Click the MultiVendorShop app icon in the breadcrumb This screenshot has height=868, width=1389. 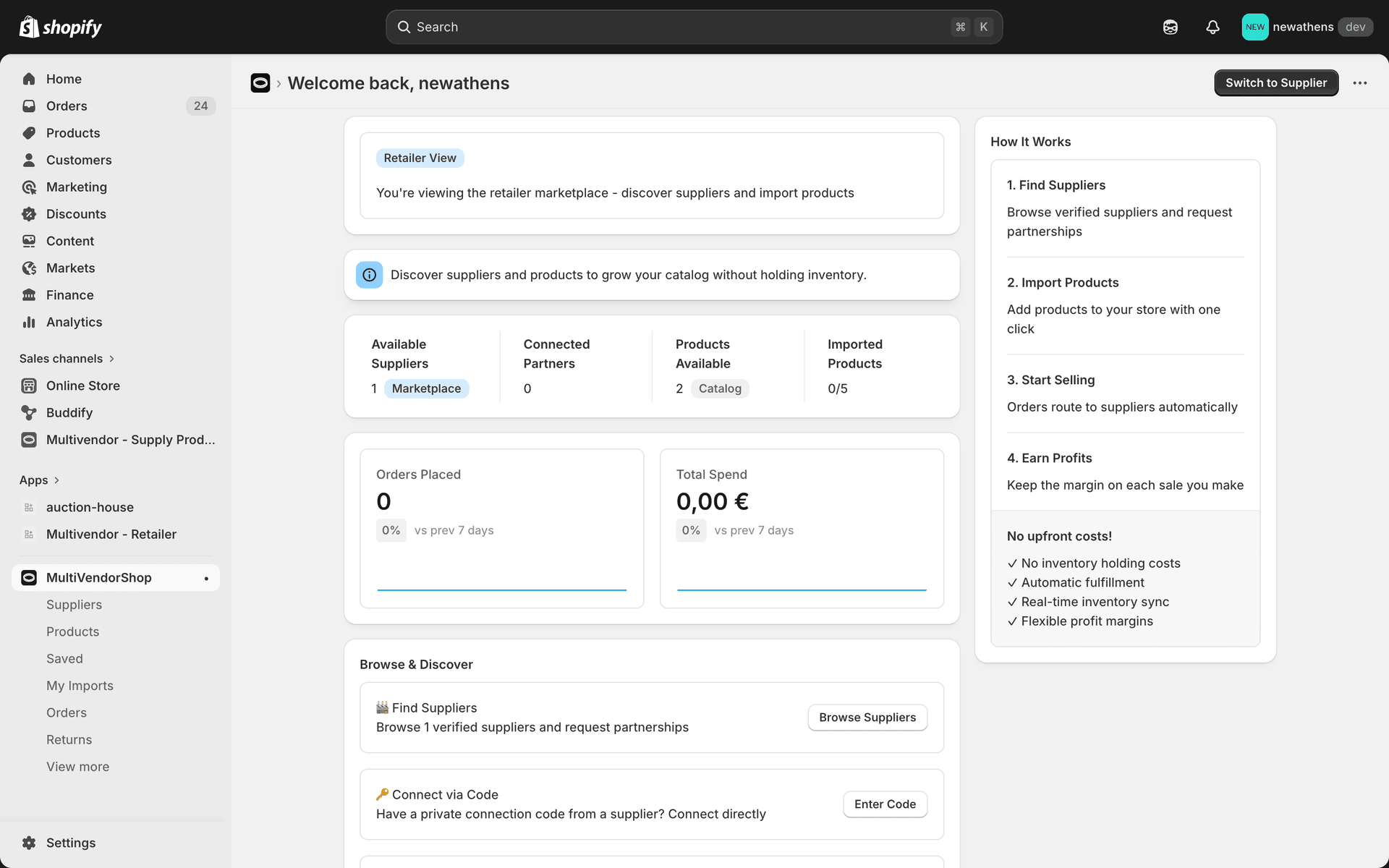(x=260, y=83)
